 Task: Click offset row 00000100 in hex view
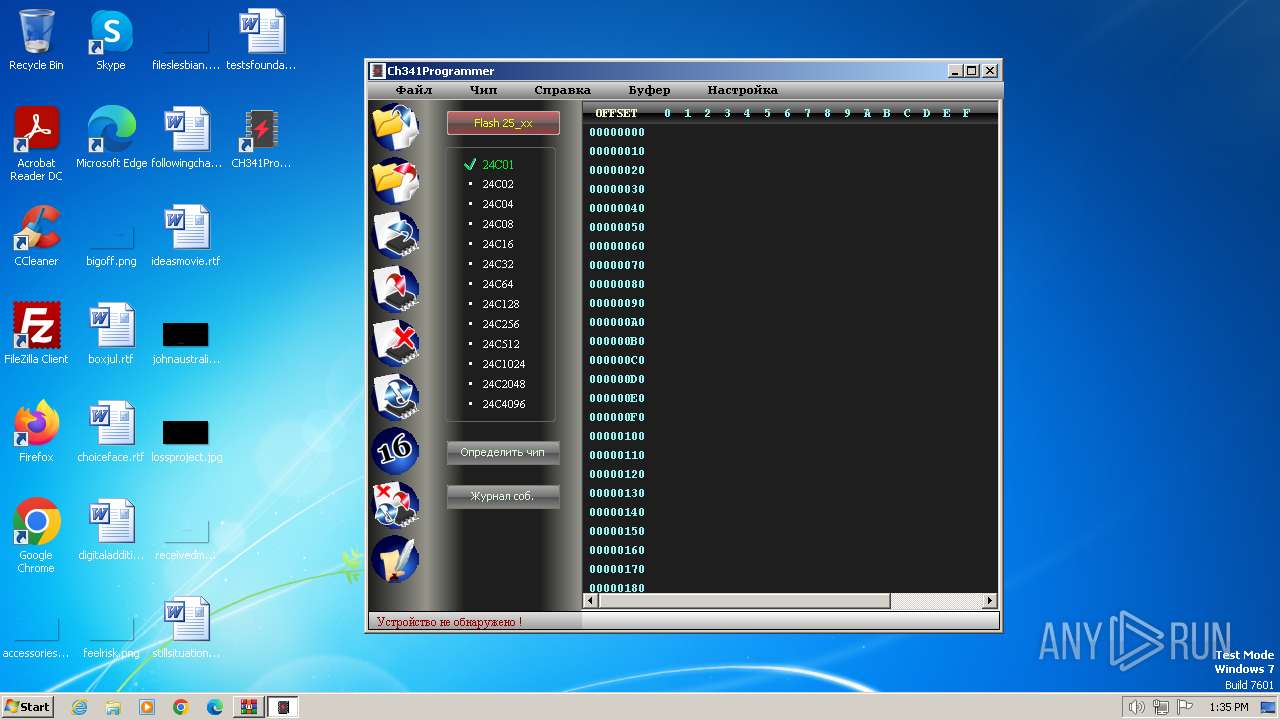[x=617, y=437]
